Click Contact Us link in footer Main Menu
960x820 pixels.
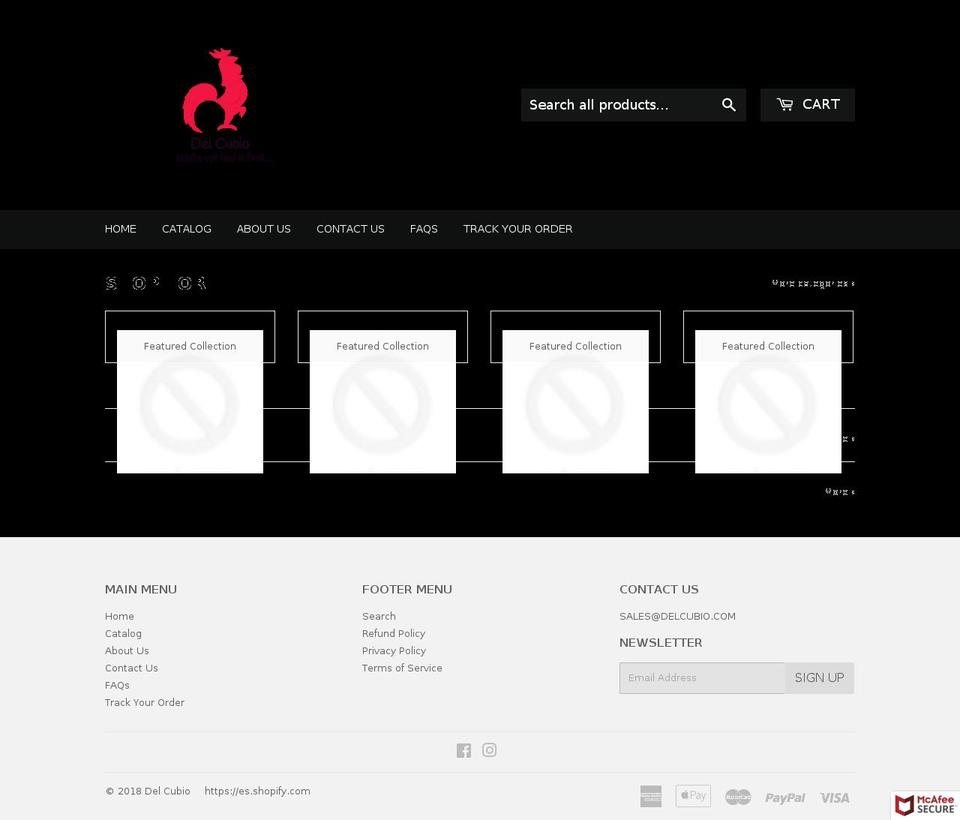(132, 668)
